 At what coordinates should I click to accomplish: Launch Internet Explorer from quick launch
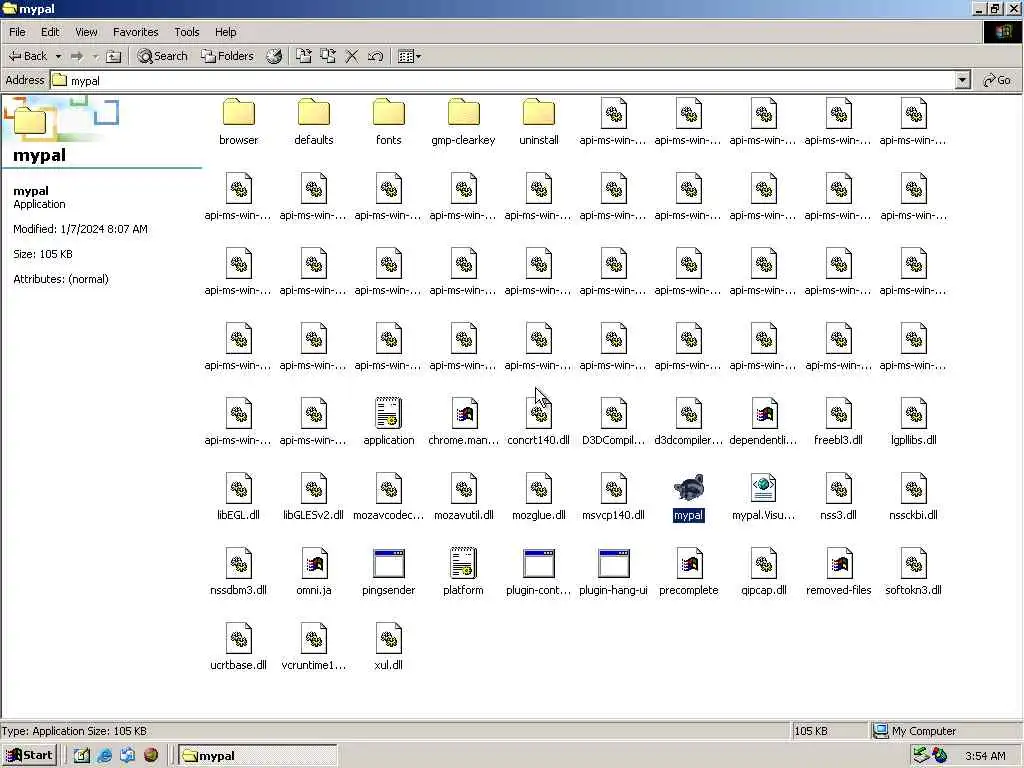pos(104,756)
